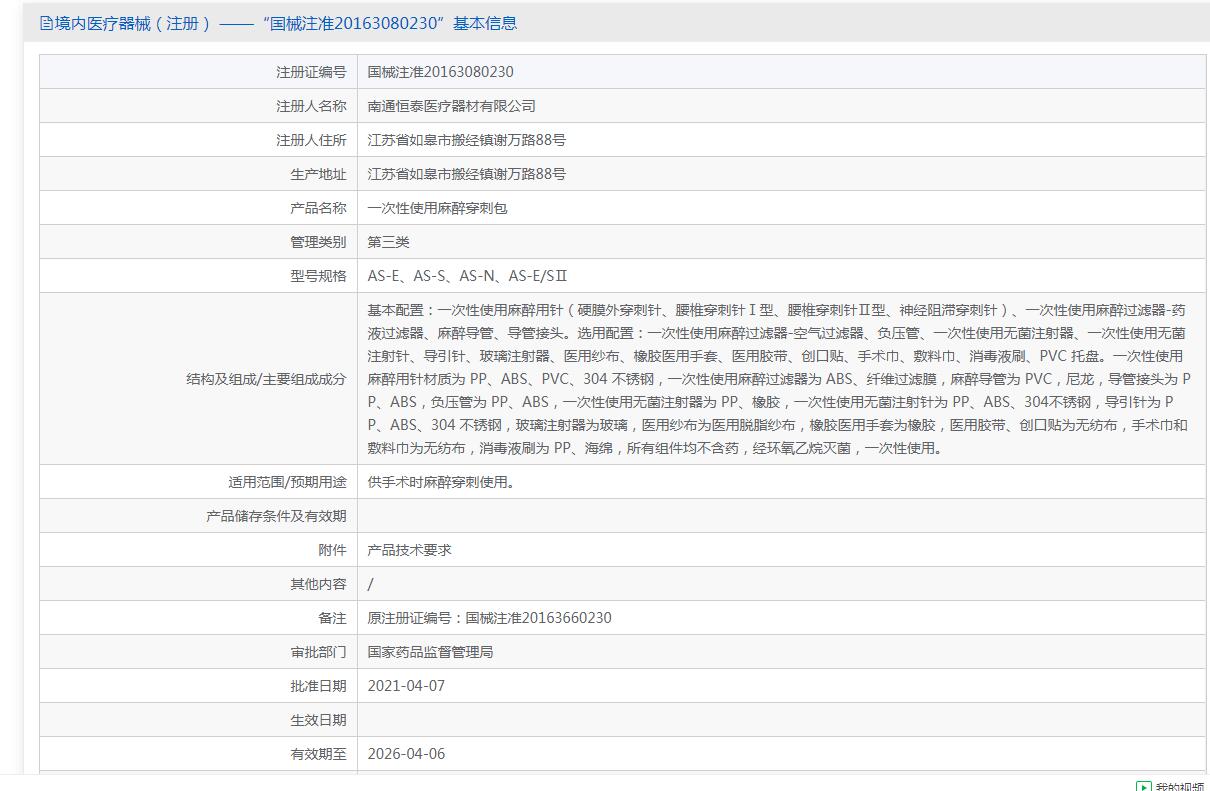The height and width of the screenshot is (791, 1210).
Task: Open the 我的视频 link at bottom right
Action: [x=1180, y=786]
